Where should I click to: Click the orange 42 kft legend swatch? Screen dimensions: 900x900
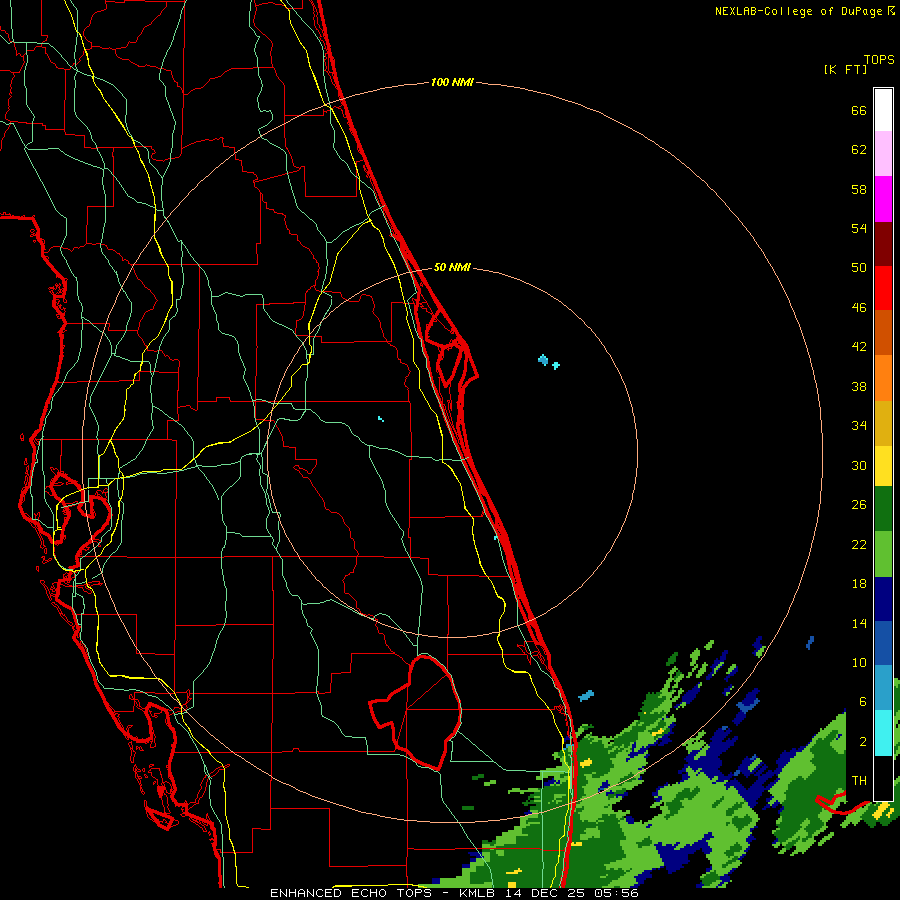coord(883,377)
